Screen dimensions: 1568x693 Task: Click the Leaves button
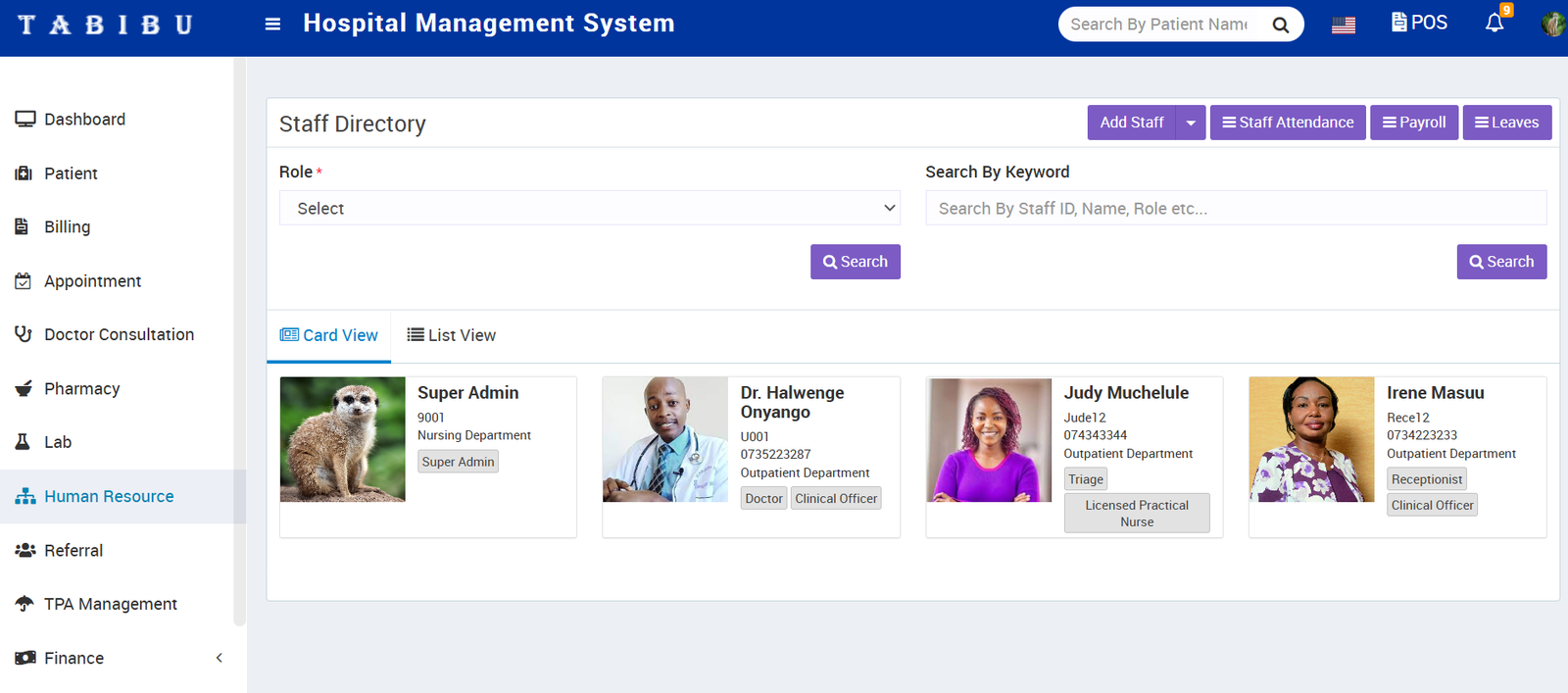pos(1506,123)
